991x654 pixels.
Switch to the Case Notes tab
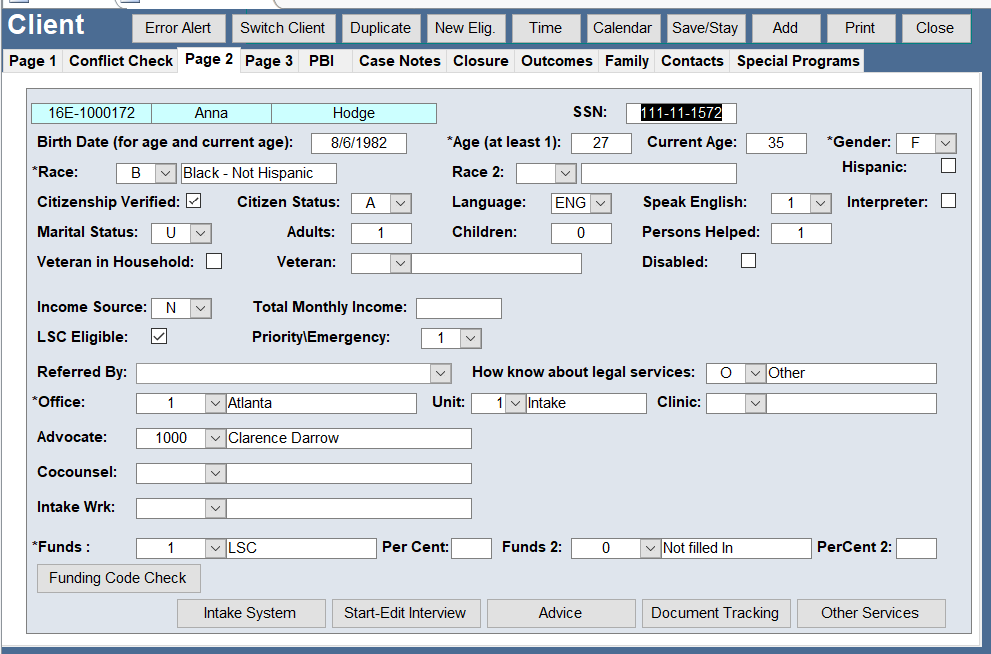[399, 61]
